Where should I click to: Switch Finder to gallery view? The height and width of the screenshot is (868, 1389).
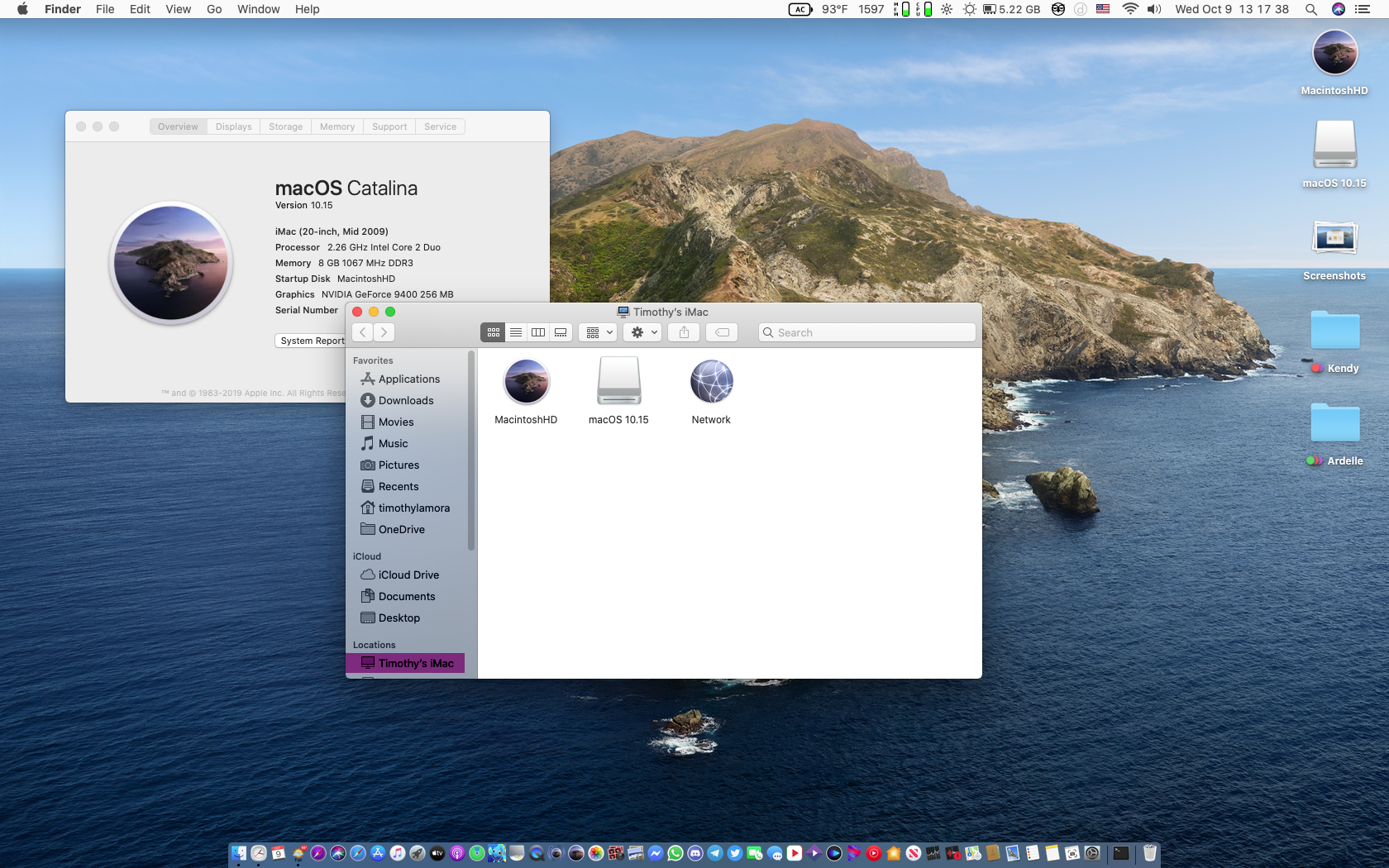pos(561,332)
